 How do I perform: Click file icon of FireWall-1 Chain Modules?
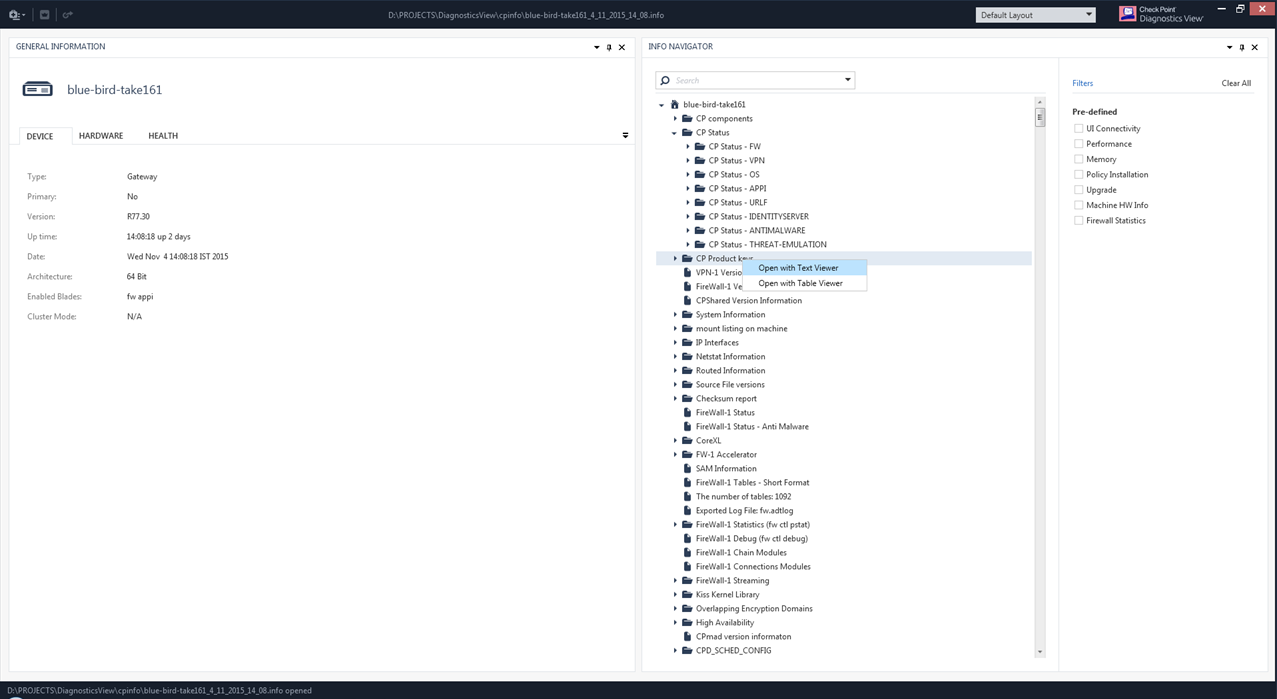(x=687, y=552)
